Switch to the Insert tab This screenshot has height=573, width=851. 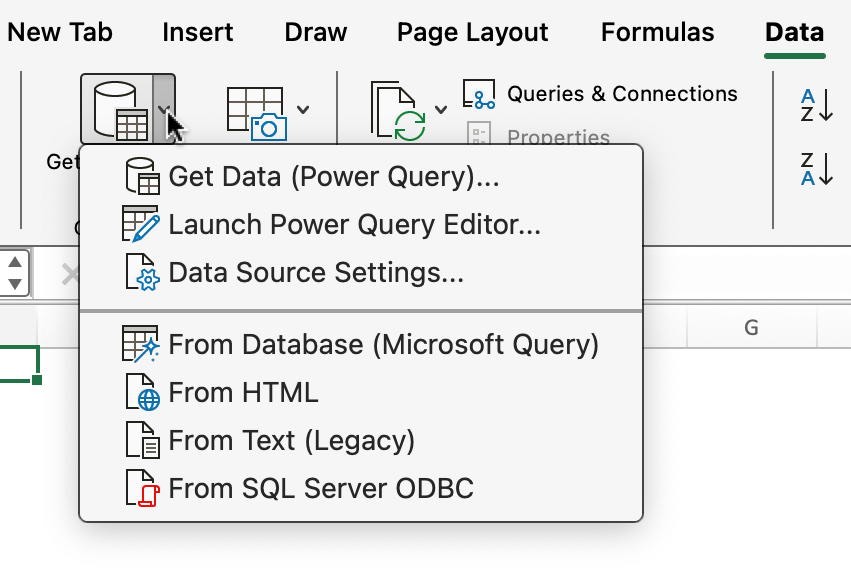click(197, 32)
